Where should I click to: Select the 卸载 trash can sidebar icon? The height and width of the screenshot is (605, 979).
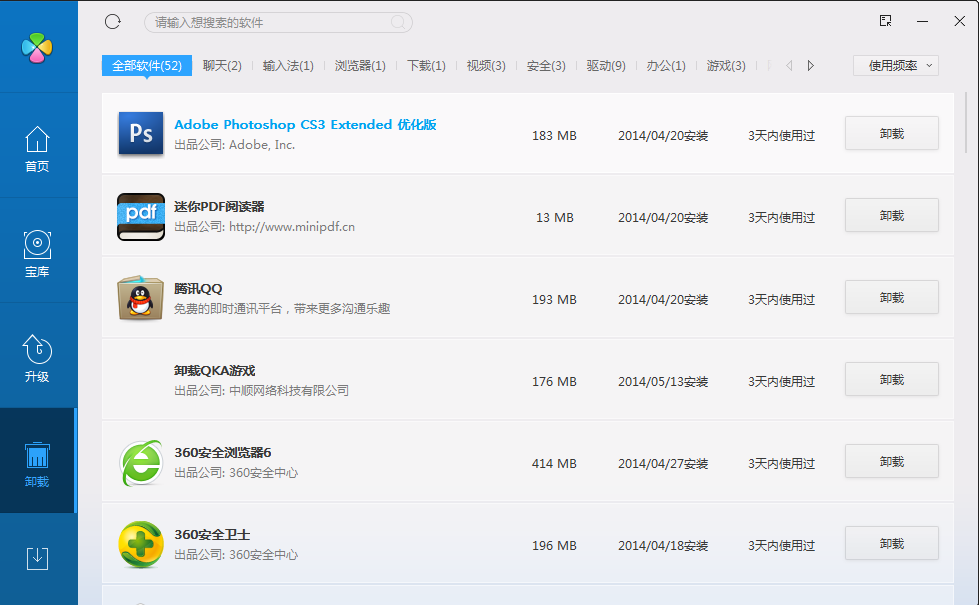click(37, 464)
